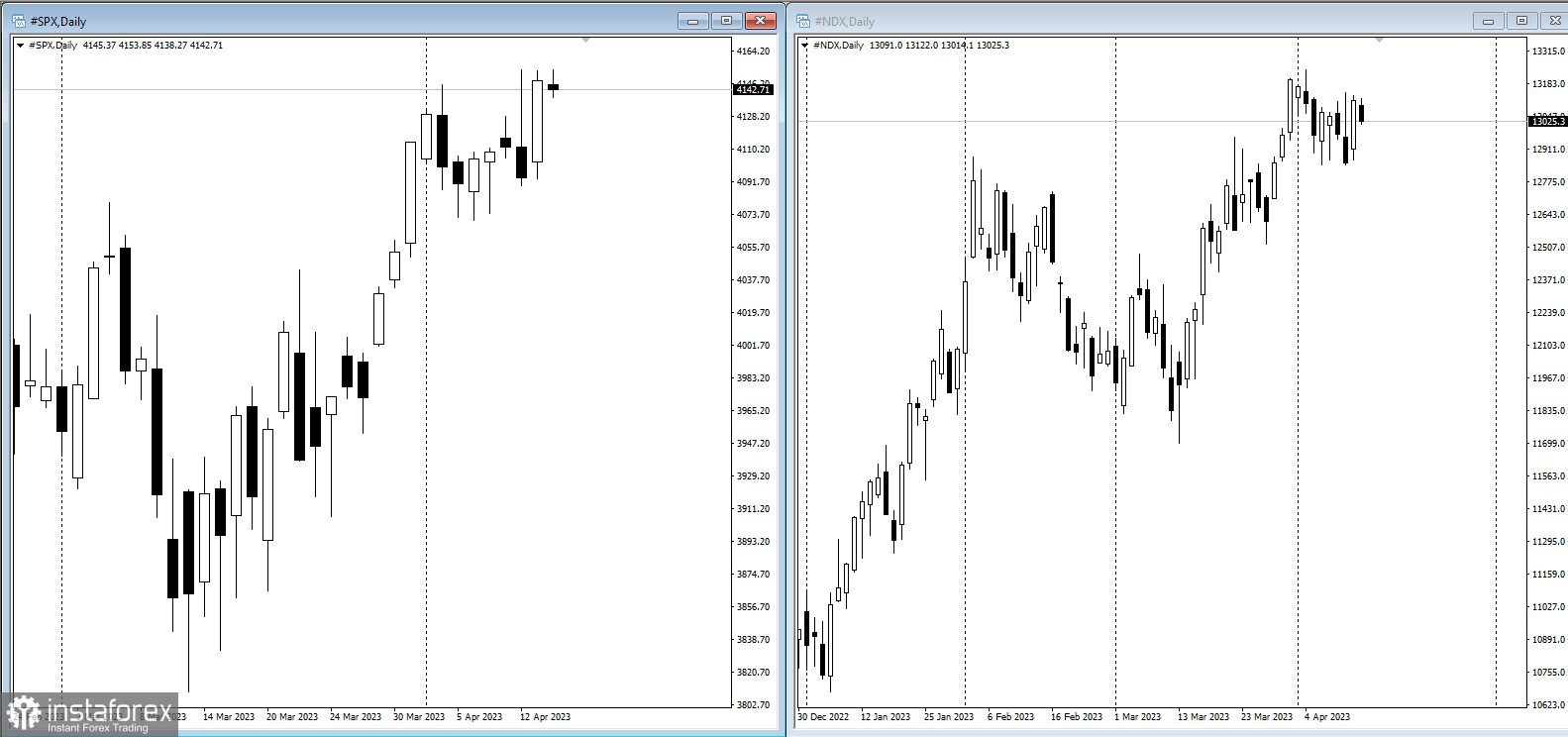Click the 3965.20 price scale label
The width and height of the screenshot is (1568, 737).
[753, 411]
